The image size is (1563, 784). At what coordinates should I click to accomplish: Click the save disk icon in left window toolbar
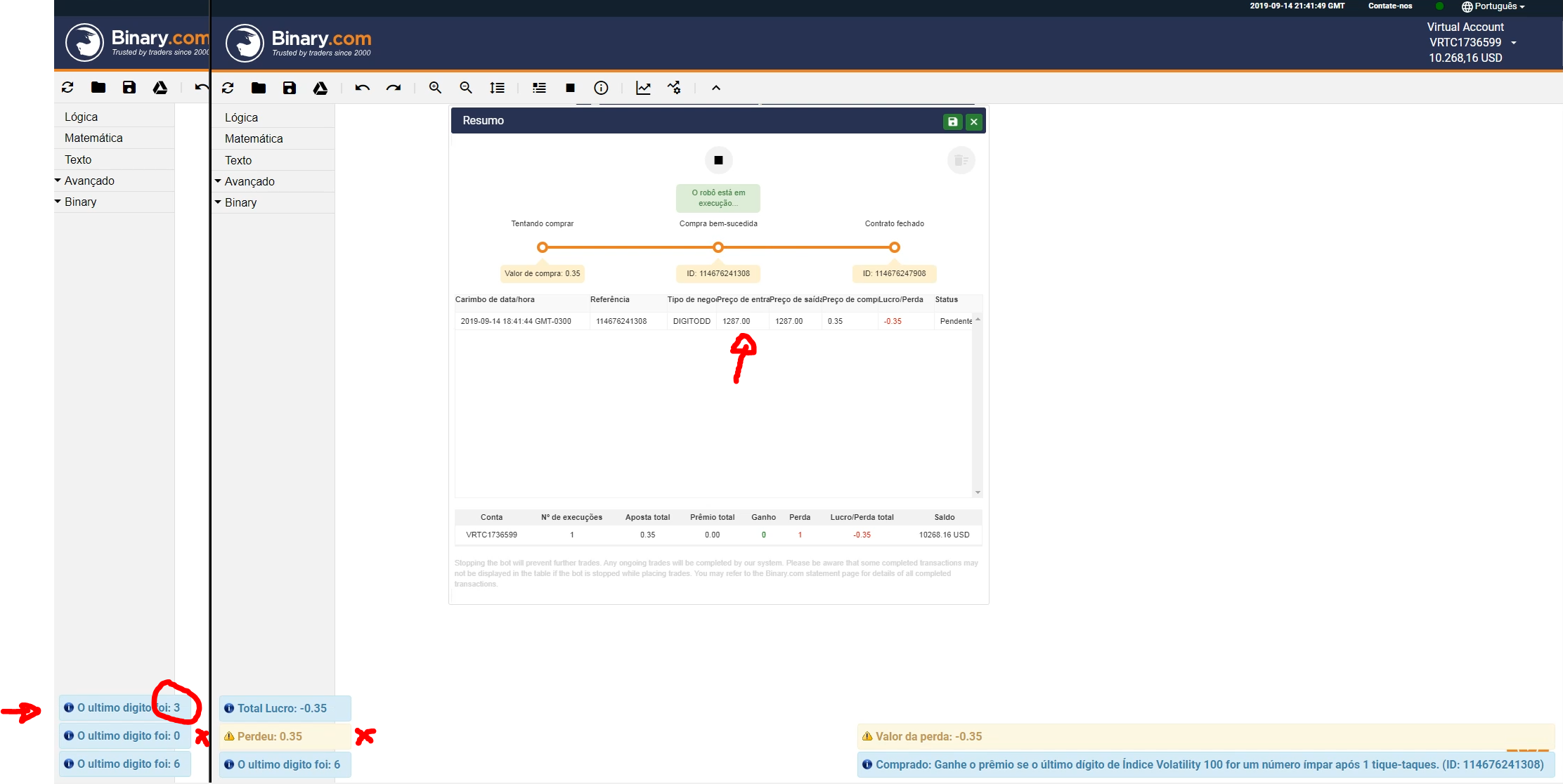(129, 87)
